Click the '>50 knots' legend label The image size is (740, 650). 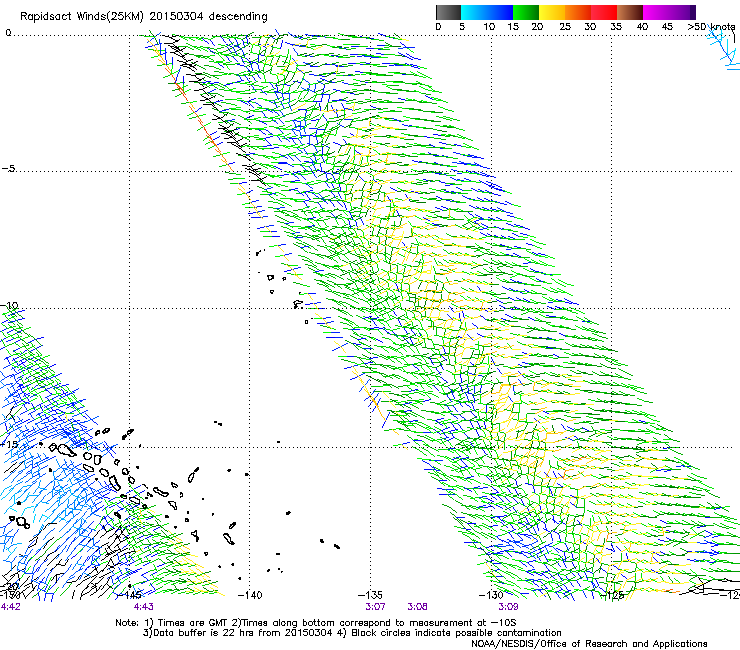[711, 27]
